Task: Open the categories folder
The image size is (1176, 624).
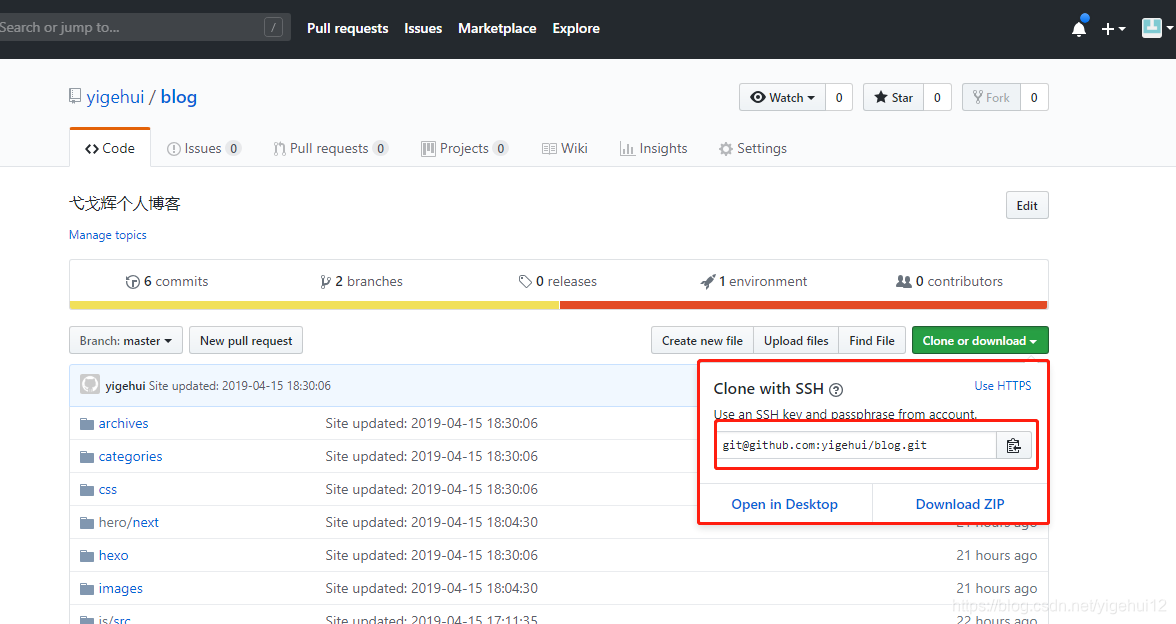Action: 130,457
